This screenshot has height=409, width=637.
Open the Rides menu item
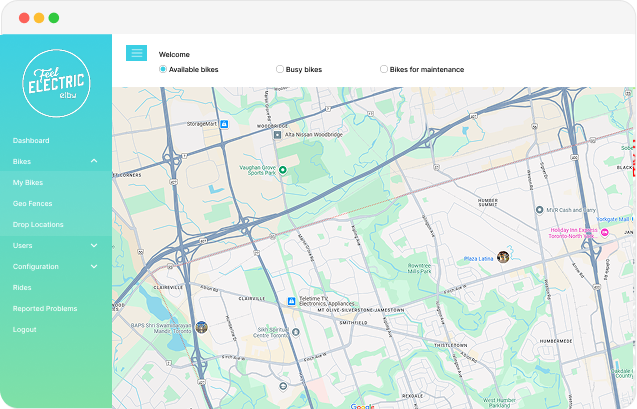click(x=22, y=287)
